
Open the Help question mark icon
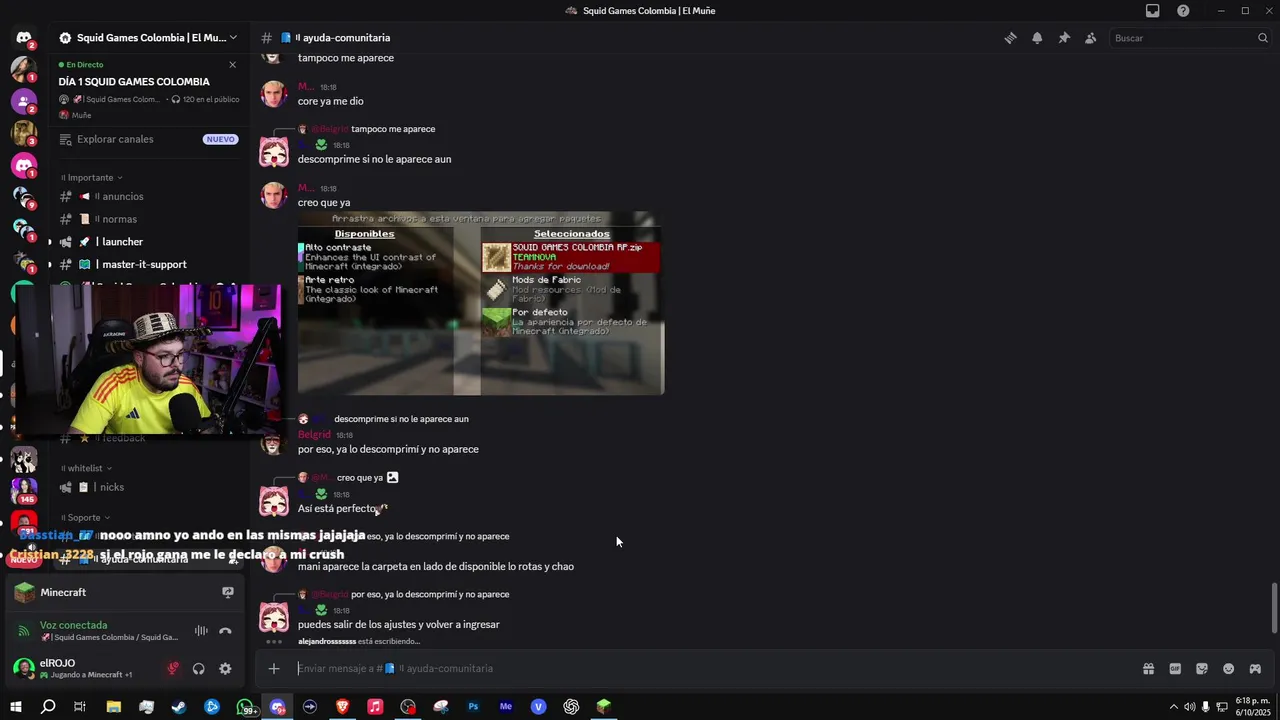(1183, 11)
